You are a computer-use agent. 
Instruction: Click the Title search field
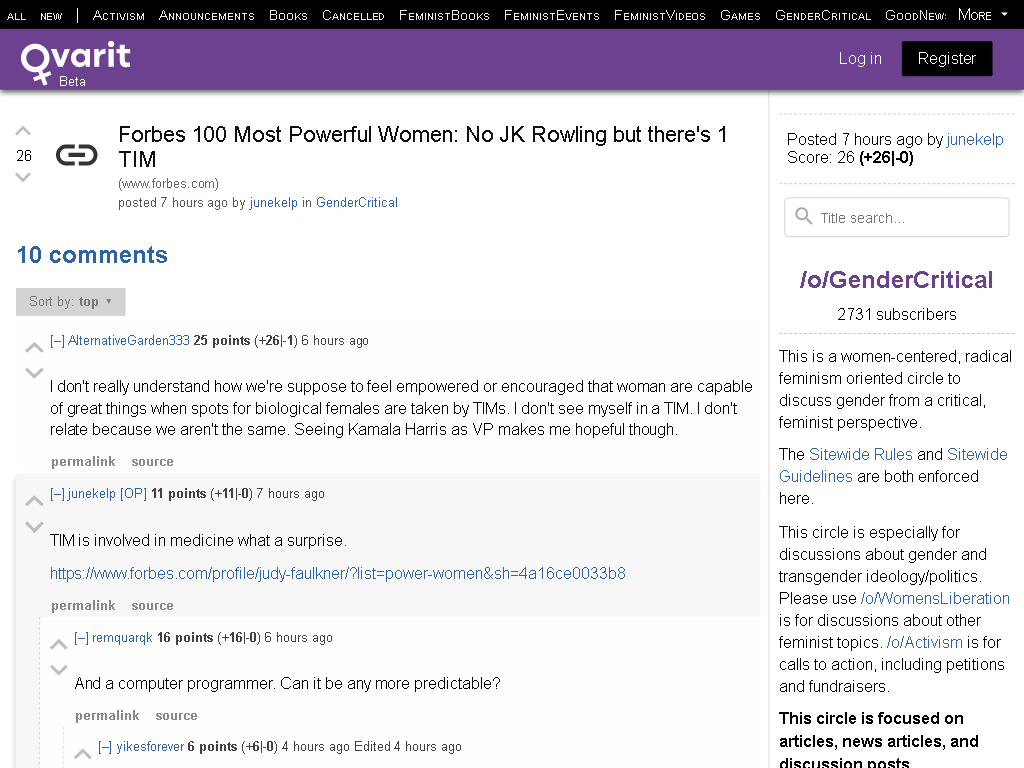click(x=897, y=217)
